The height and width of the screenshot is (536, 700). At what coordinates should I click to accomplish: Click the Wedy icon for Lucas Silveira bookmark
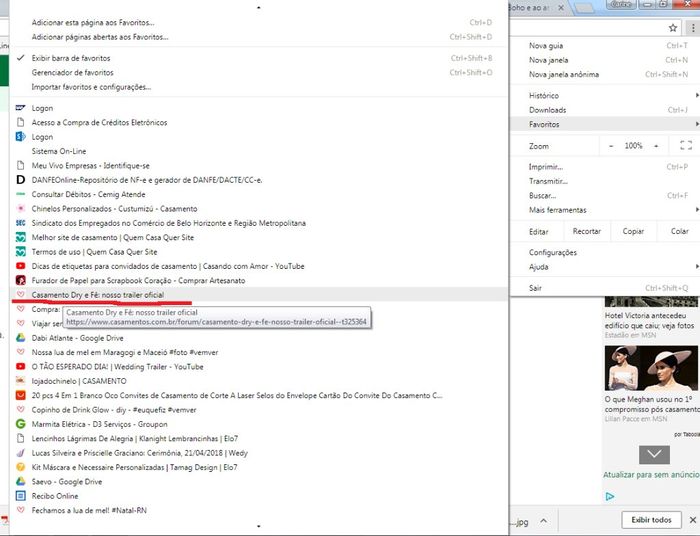[21, 453]
